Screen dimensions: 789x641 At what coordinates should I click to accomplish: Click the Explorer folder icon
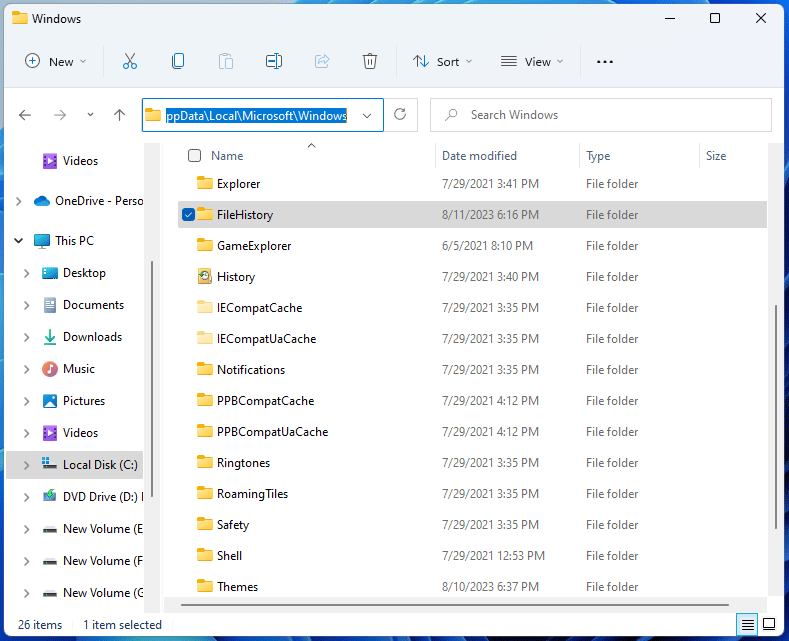tap(205, 183)
